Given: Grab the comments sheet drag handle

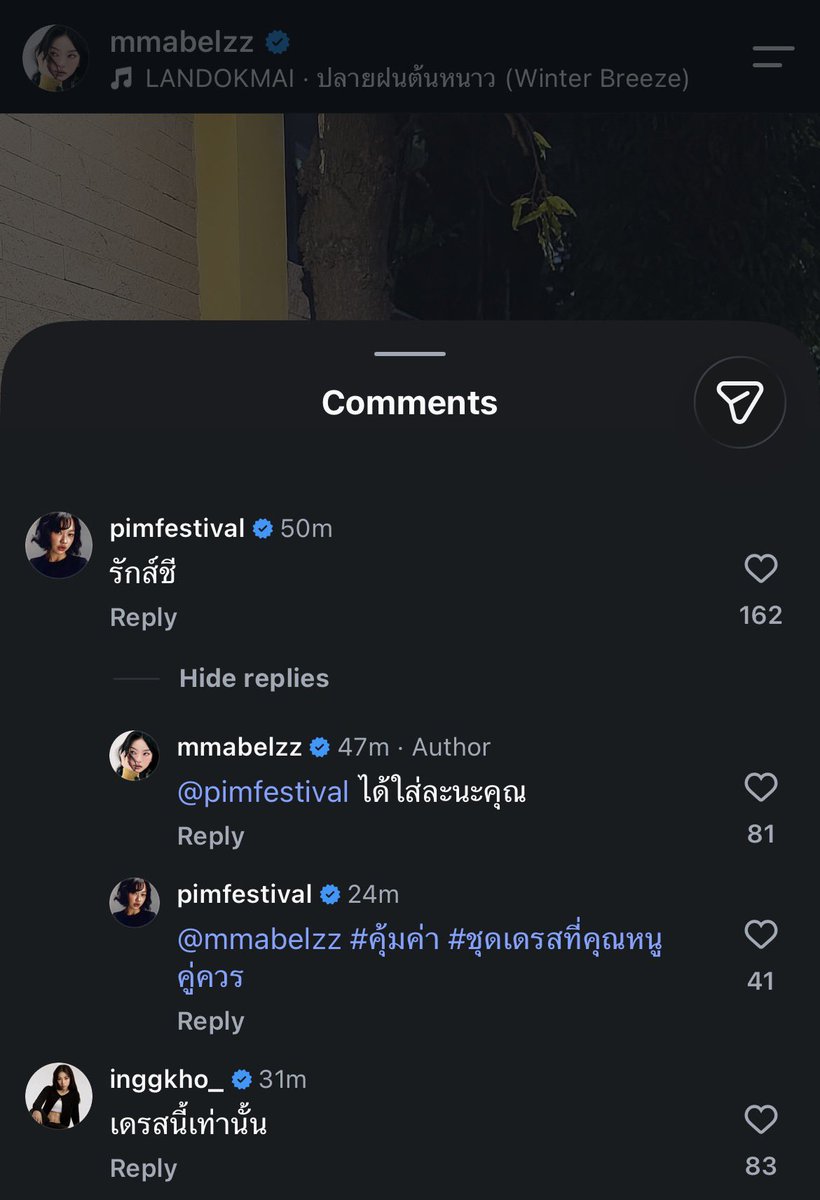Looking at the screenshot, I should tap(410, 354).
